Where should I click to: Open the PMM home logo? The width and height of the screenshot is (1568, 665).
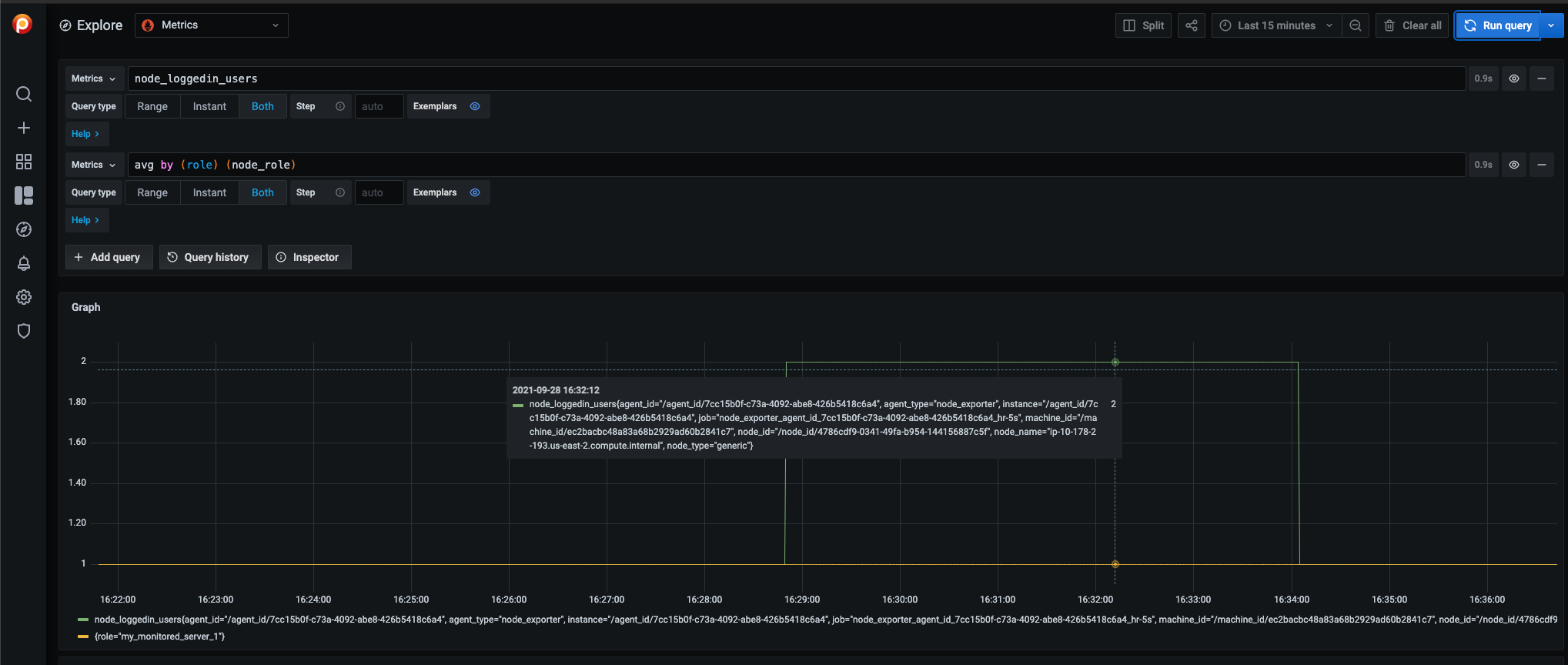coord(23,25)
